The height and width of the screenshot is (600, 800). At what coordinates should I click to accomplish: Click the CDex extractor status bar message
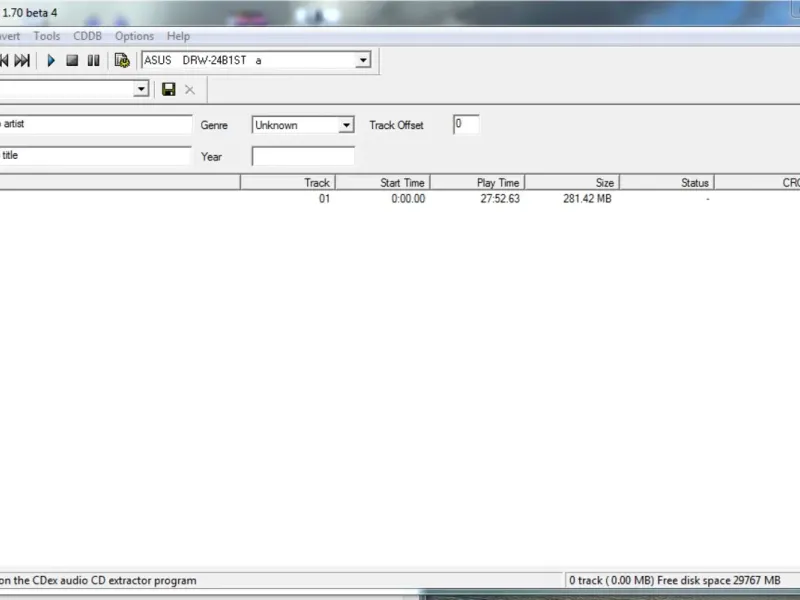(x=98, y=581)
